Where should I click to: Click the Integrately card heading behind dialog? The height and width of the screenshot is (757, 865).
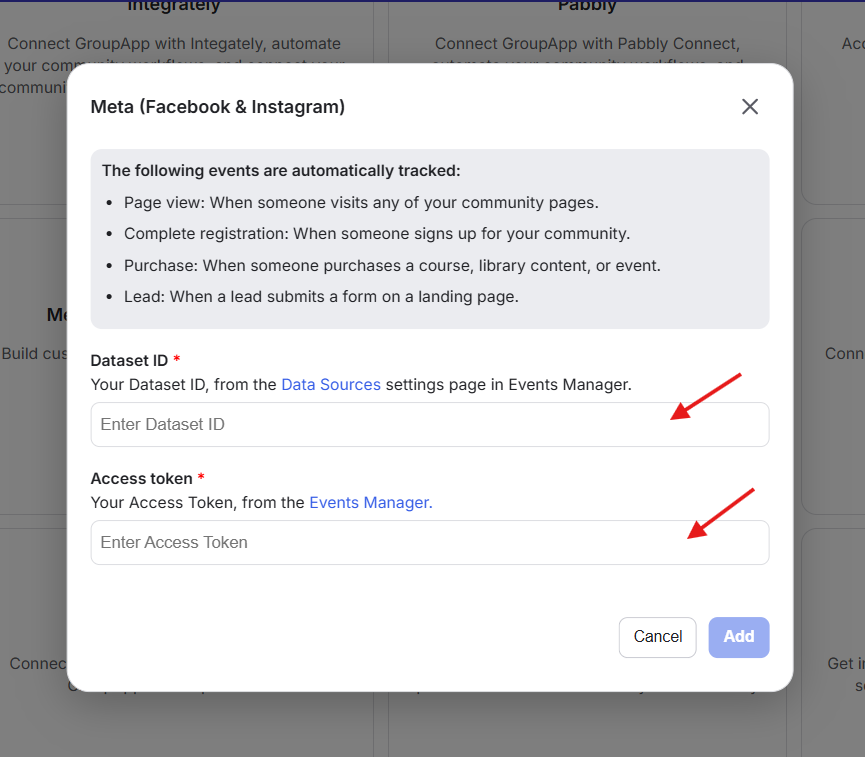(173, 6)
